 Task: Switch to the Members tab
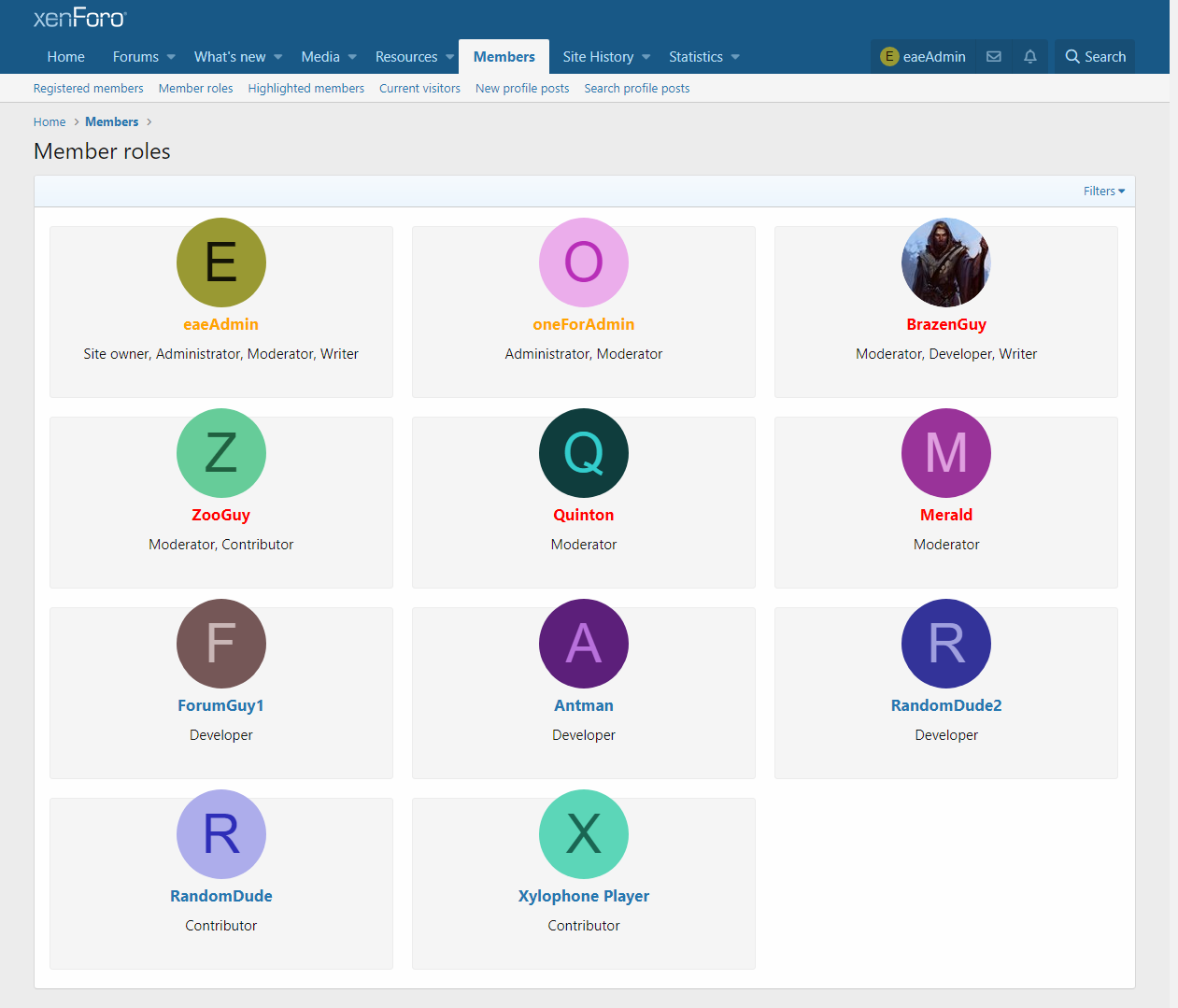coord(504,57)
